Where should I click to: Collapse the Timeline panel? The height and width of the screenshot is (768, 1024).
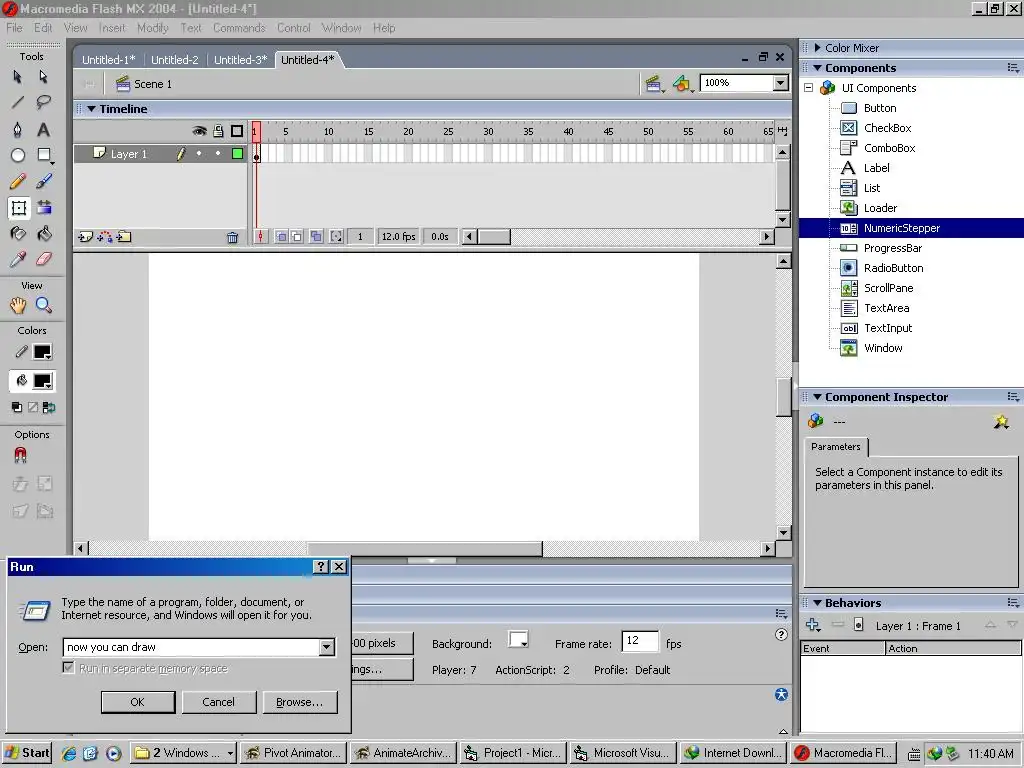[91, 109]
